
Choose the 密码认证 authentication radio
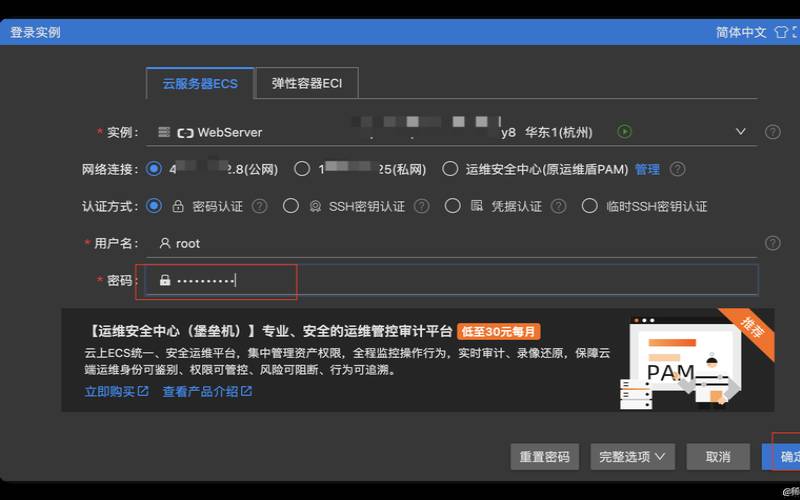(154, 206)
